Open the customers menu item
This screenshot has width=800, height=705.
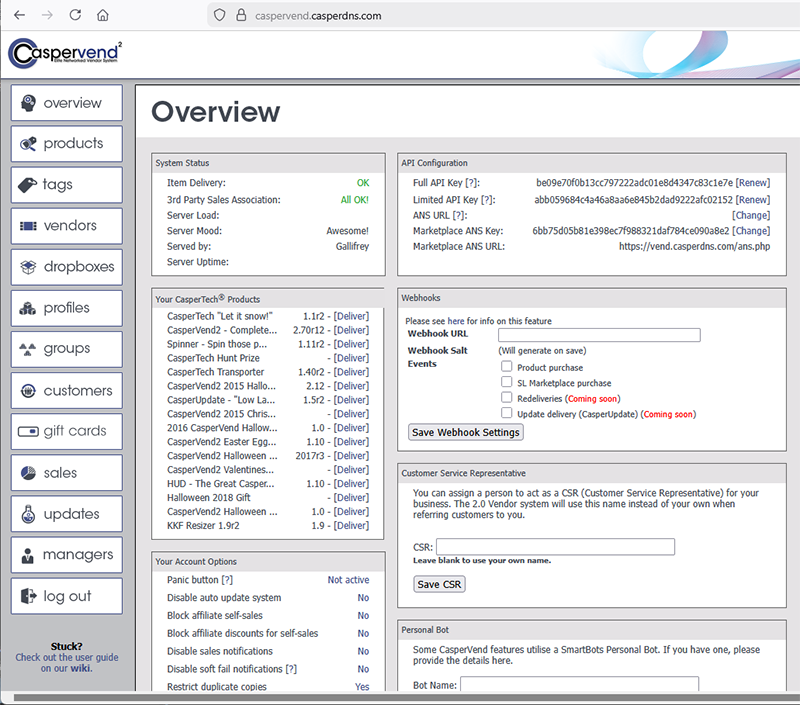67,391
